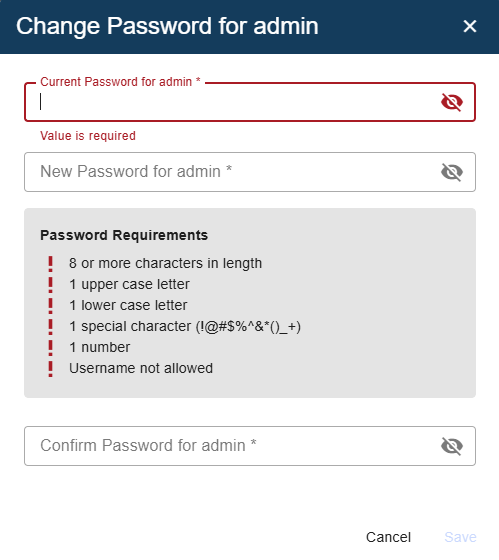The image size is (499, 560).
Task: Click the special character requirement text
Action: point(185,327)
